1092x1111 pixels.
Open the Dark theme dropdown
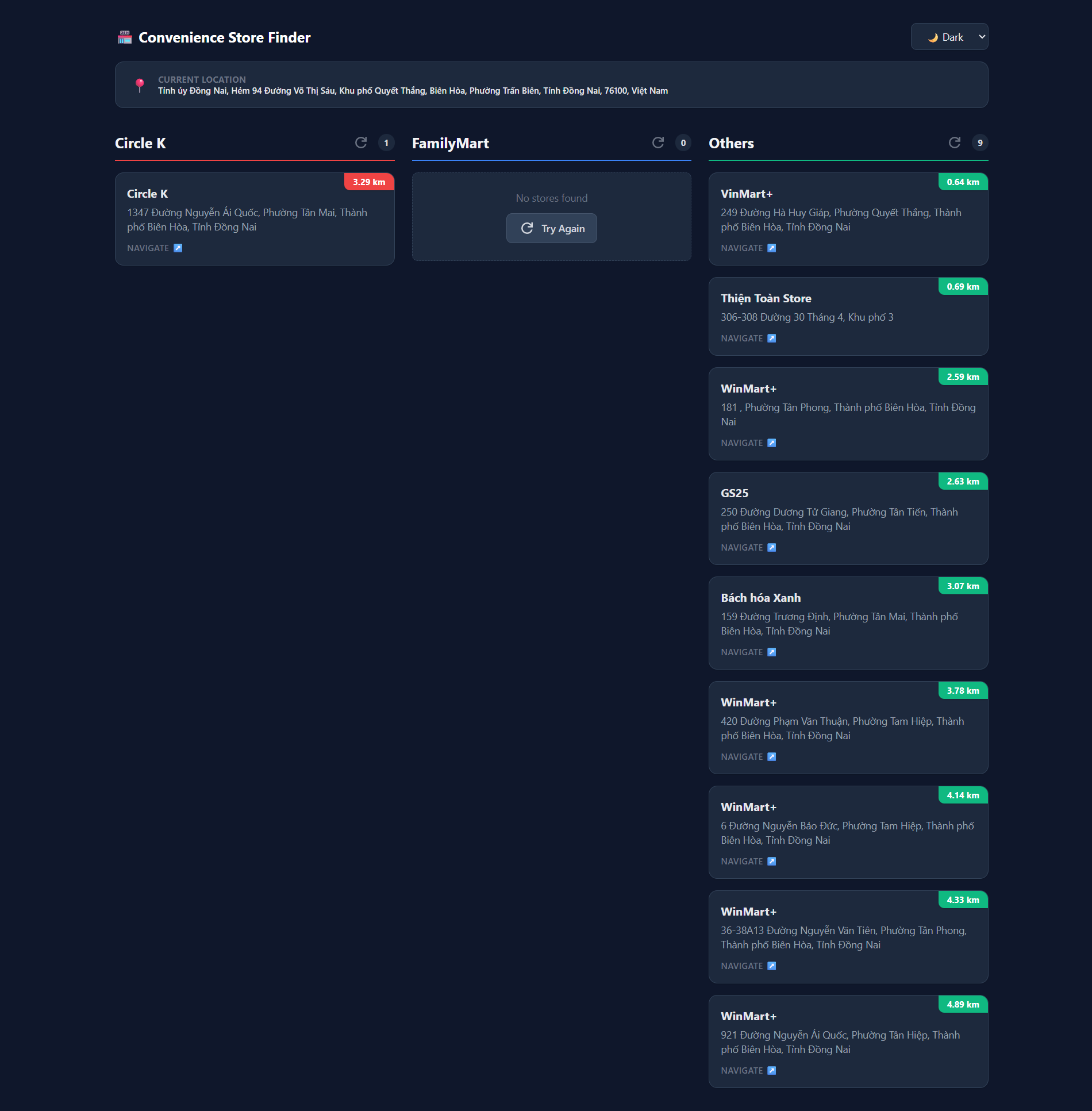coord(949,37)
